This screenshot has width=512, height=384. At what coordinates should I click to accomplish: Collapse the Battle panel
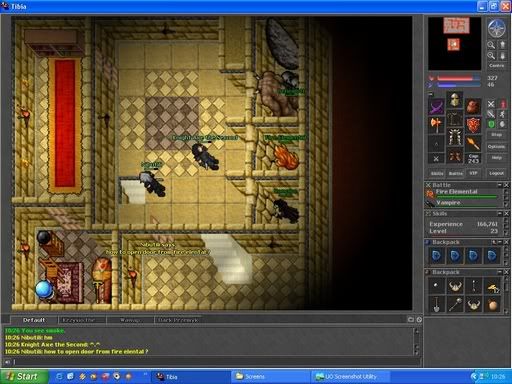500,185
